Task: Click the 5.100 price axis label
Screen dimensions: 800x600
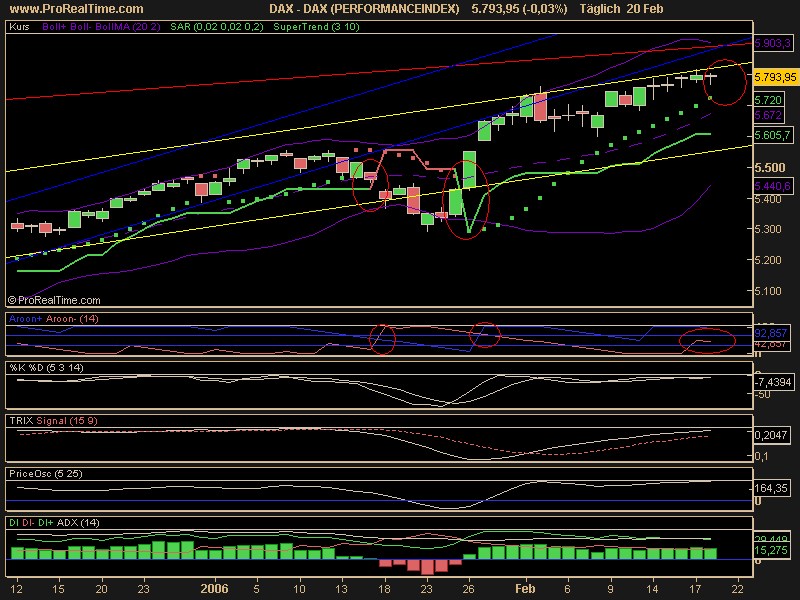Action: pyautogui.click(x=768, y=291)
